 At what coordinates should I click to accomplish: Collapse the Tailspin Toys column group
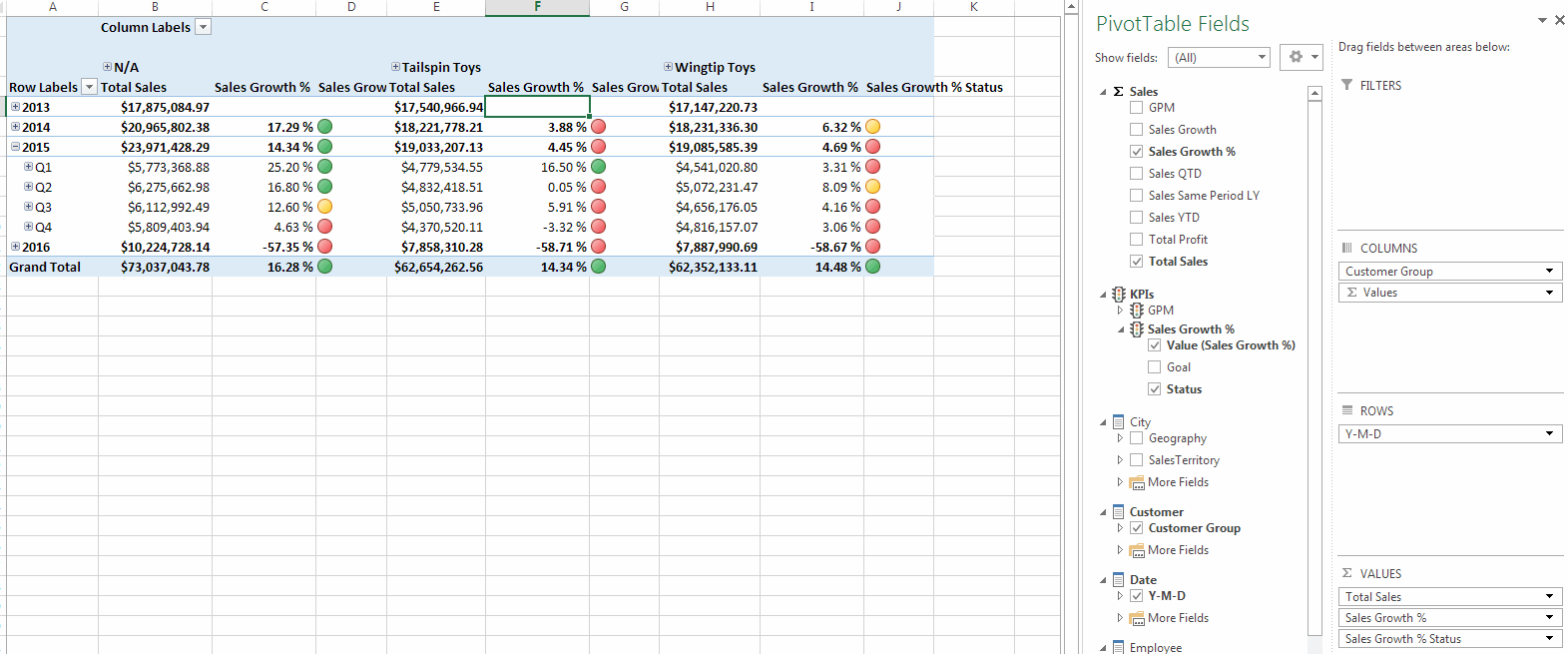coord(395,67)
